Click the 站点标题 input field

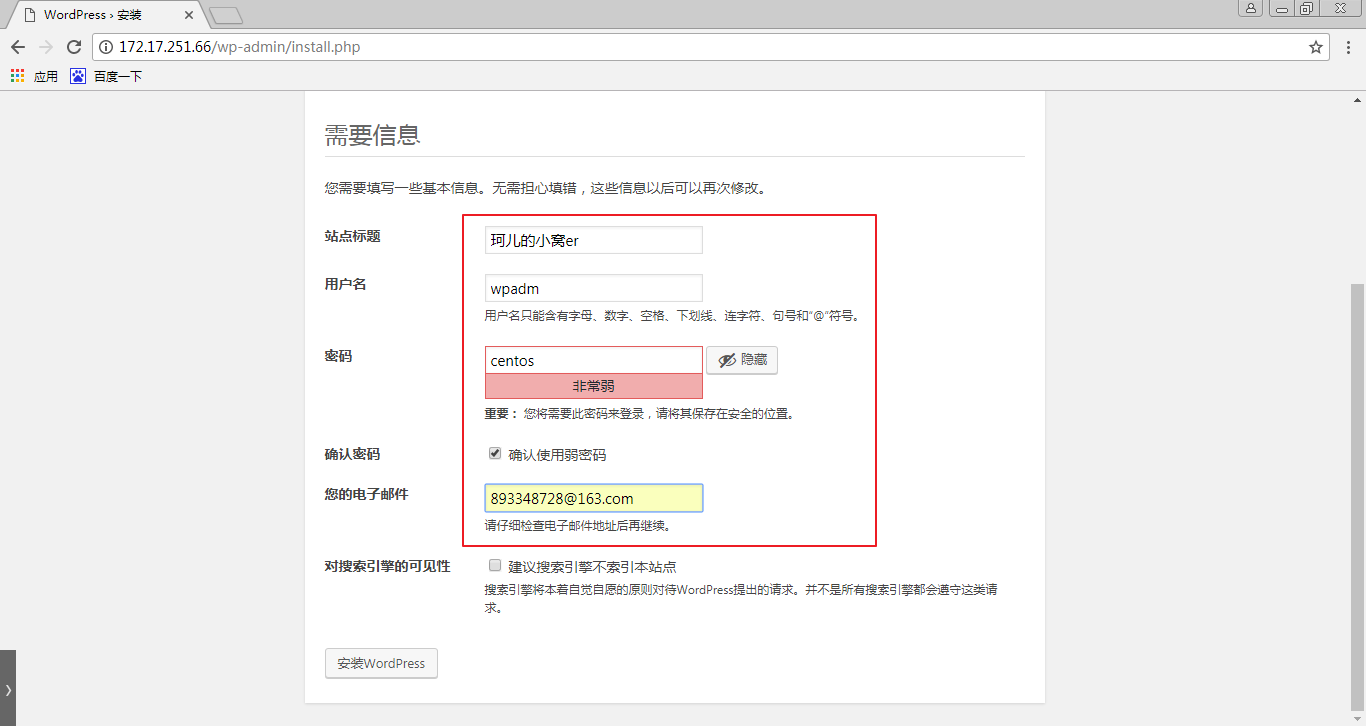tap(594, 240)
